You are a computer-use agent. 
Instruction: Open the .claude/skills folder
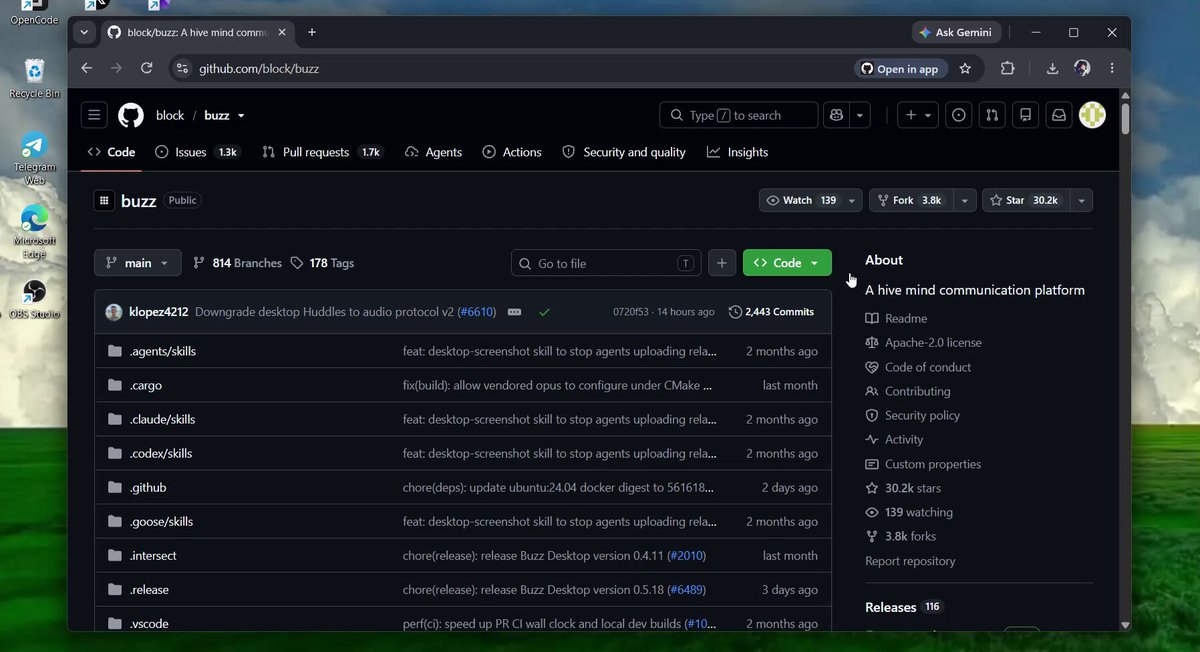tap(162, 419)
